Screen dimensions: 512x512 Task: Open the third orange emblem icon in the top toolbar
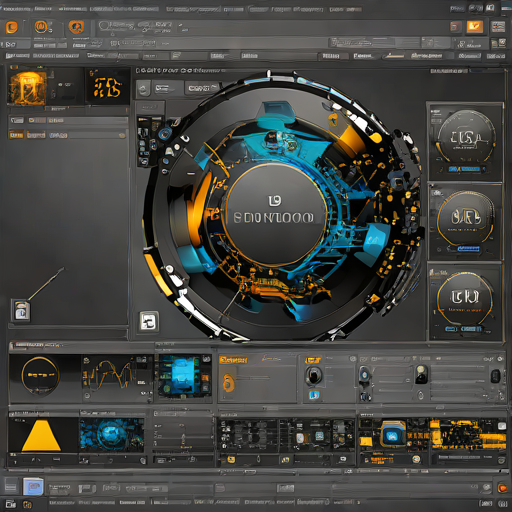point(76,27)
